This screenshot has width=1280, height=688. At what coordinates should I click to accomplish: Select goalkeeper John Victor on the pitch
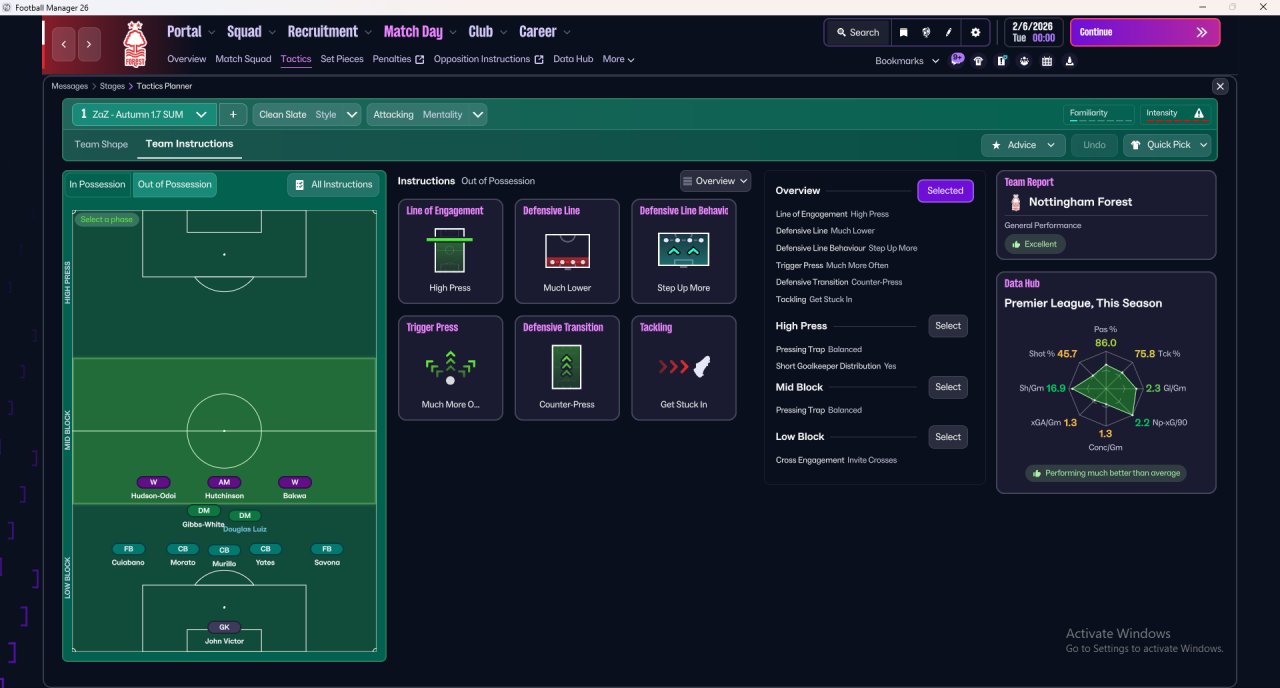[224, 634]
